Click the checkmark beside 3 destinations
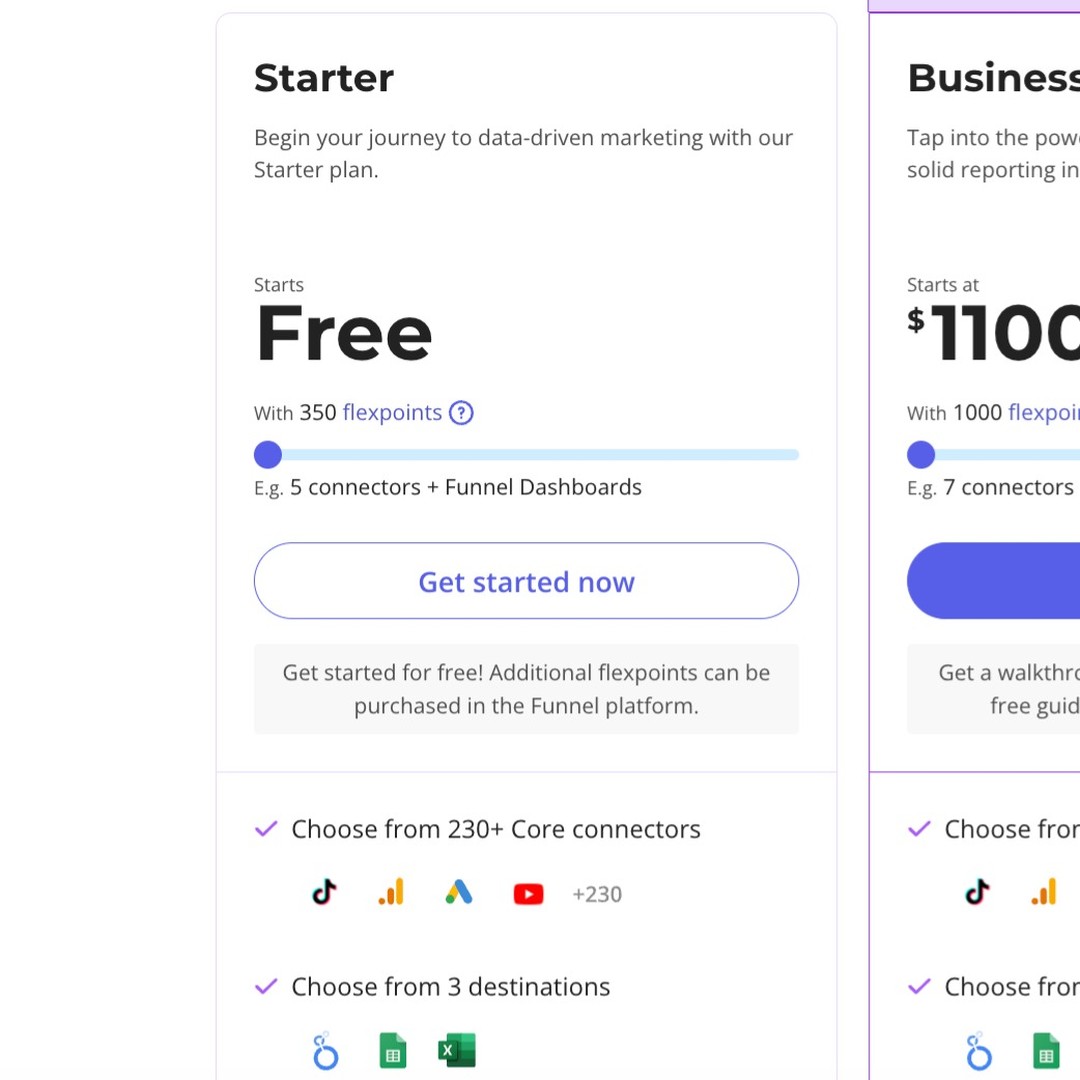 [x=265, y=987]
